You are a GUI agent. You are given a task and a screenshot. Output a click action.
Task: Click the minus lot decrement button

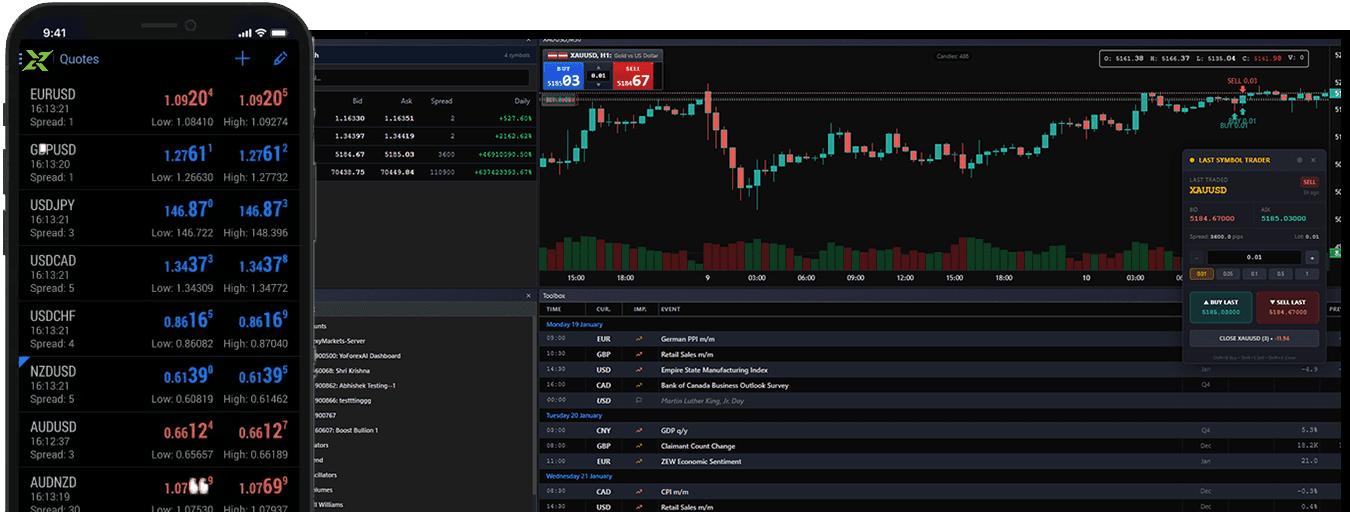click(x=1195, y=257)
